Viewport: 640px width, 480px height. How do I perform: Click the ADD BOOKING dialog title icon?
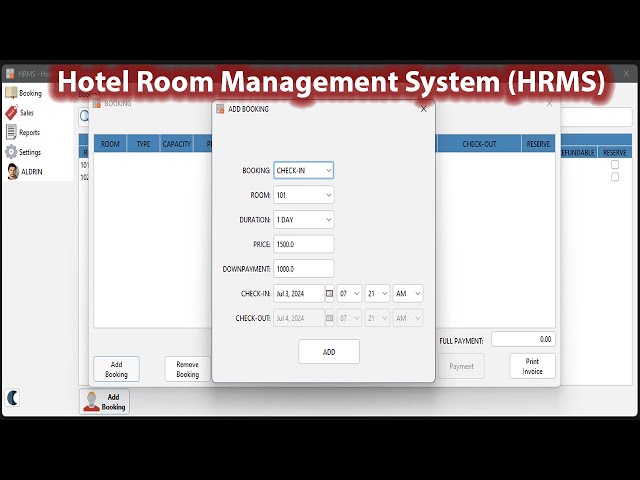pyautogui.click(x=220, y=109)
